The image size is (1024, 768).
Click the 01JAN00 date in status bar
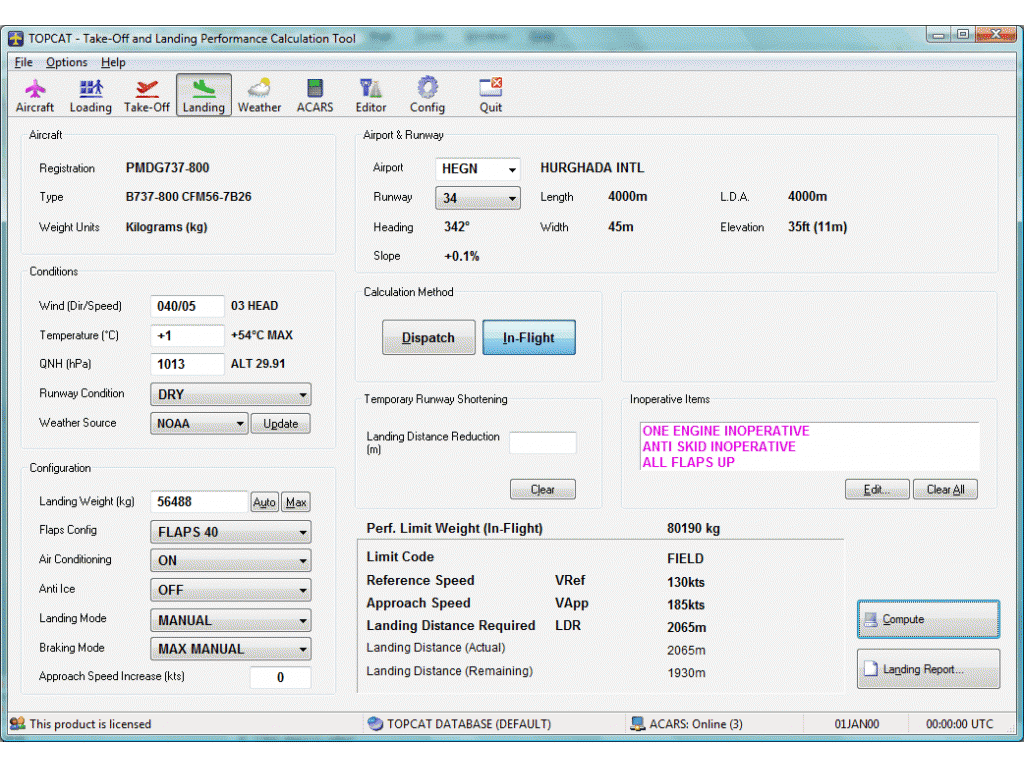click(856, 724)
